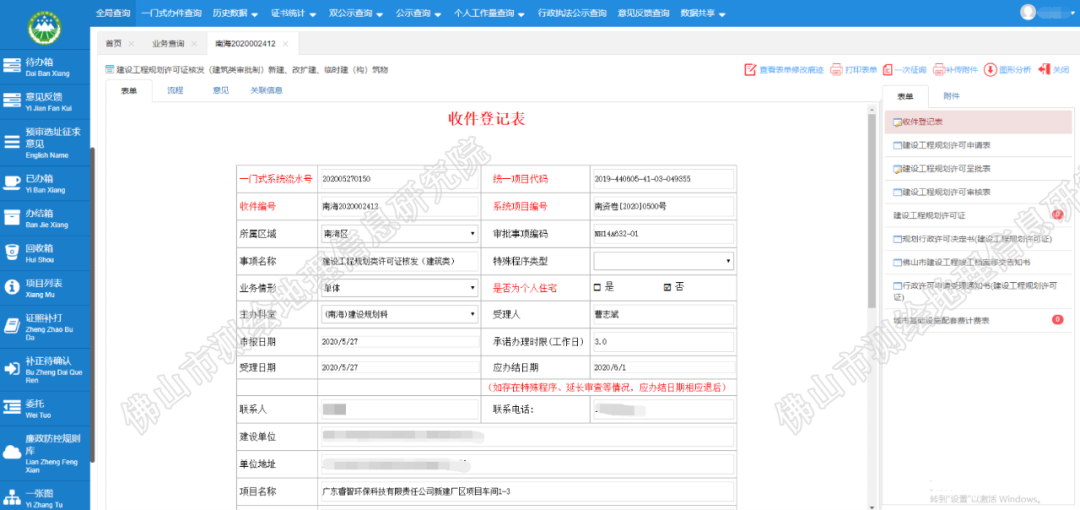Screen dimensions: 1080x510
Task: Open 办结箱 archive icon
Action: (11, 218)
